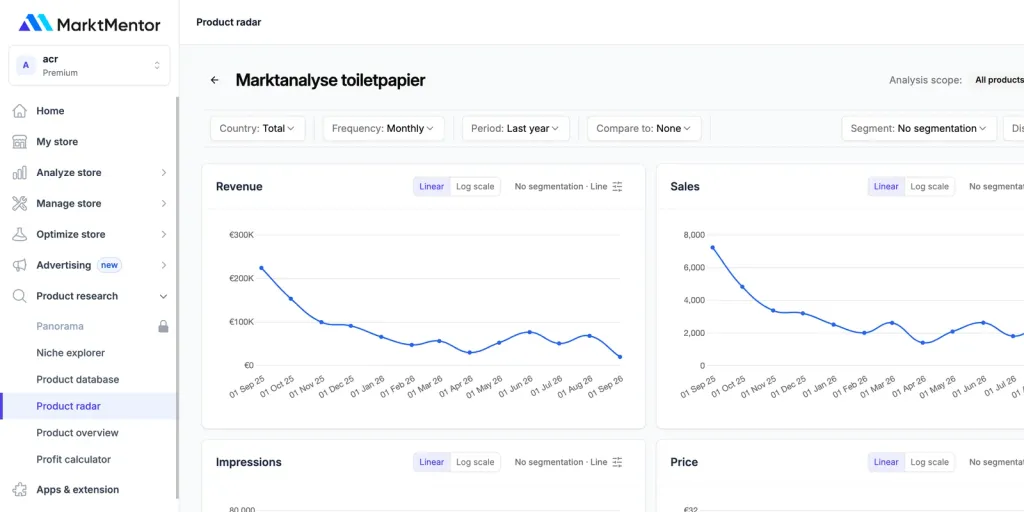
Task: Click the My store label
Action: pyautogui.click(x=57, y=142)
